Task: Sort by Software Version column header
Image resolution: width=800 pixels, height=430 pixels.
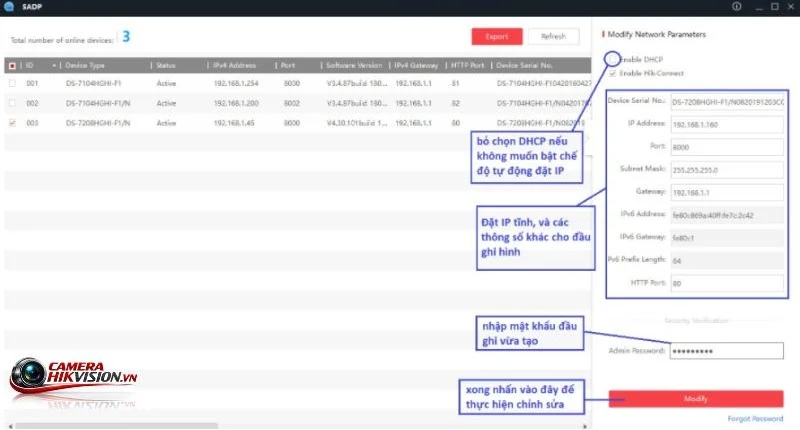Action: click(x=354, y=65)
